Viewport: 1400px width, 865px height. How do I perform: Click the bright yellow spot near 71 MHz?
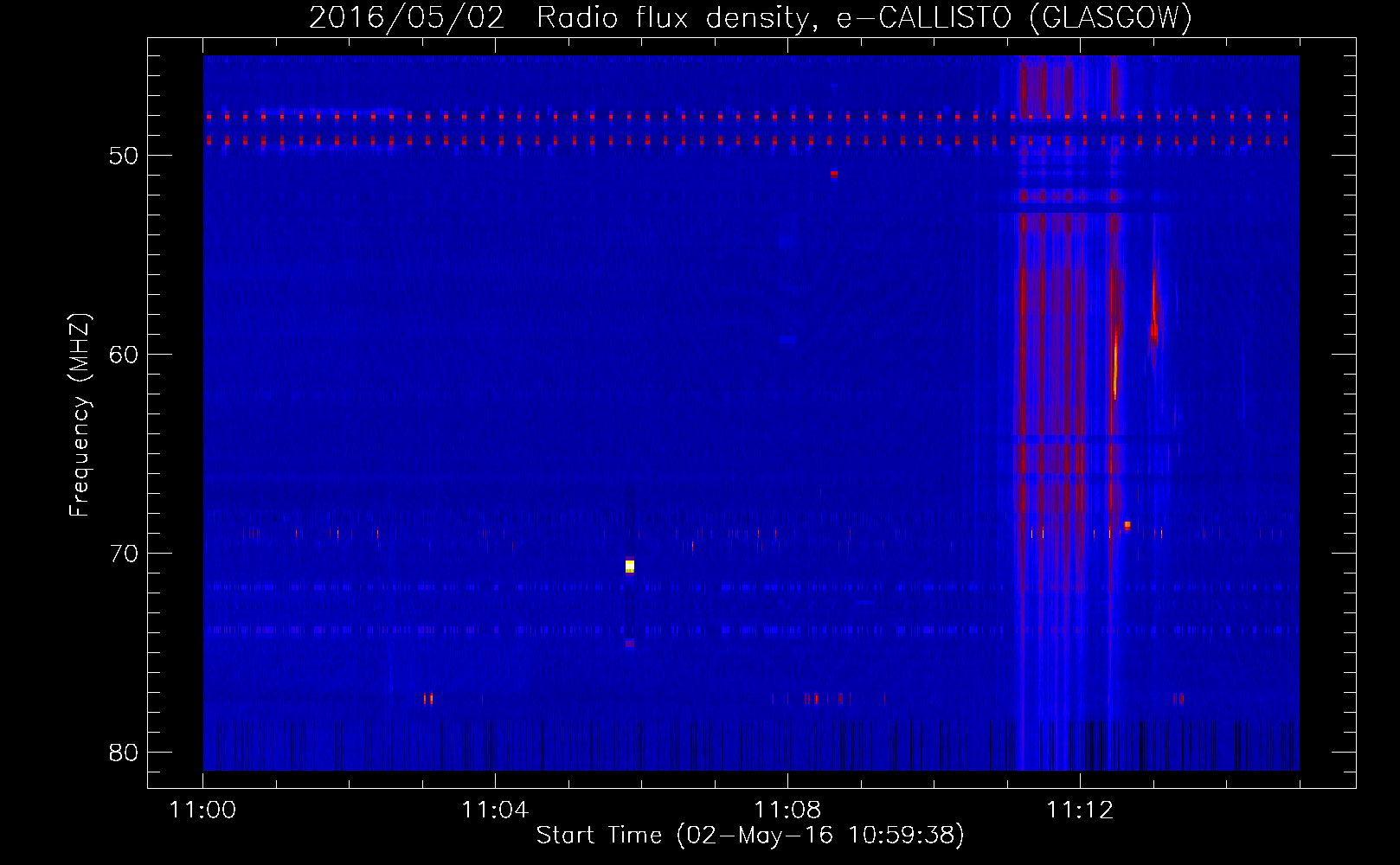630,567
